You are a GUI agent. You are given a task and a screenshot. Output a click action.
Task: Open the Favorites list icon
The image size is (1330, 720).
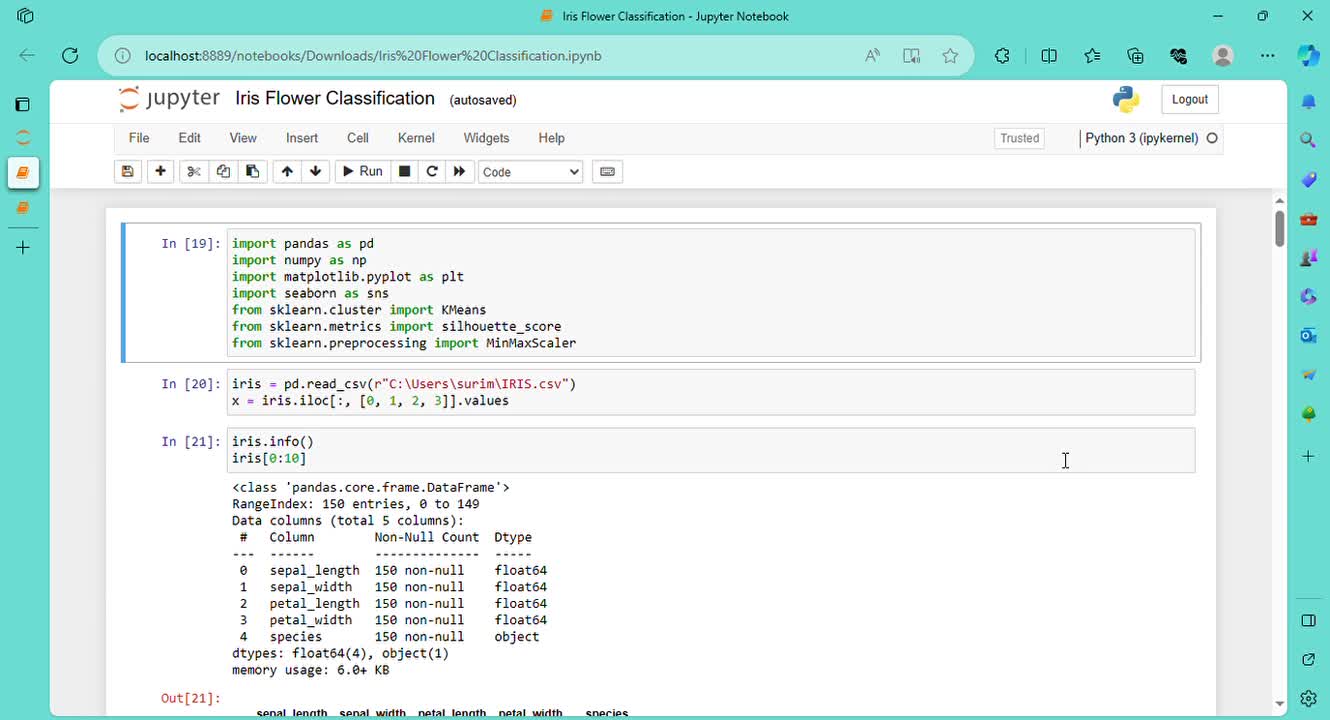pyautogui.click(x=1092, y=56)
